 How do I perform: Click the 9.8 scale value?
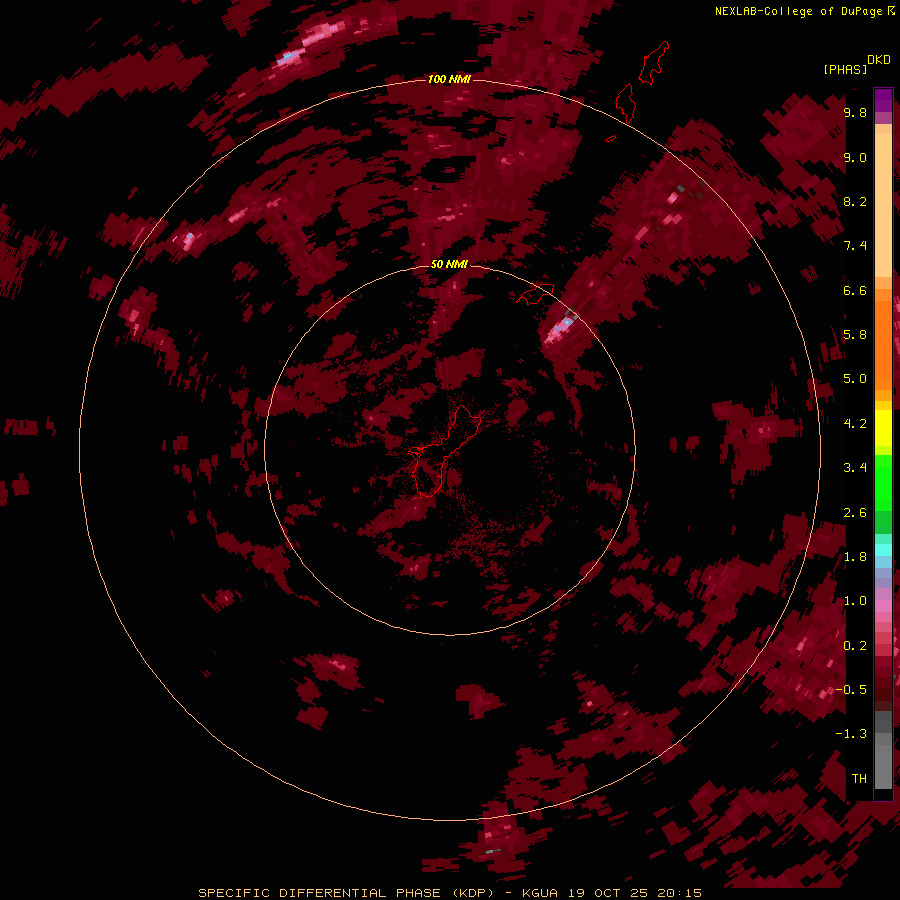[855, 112]
